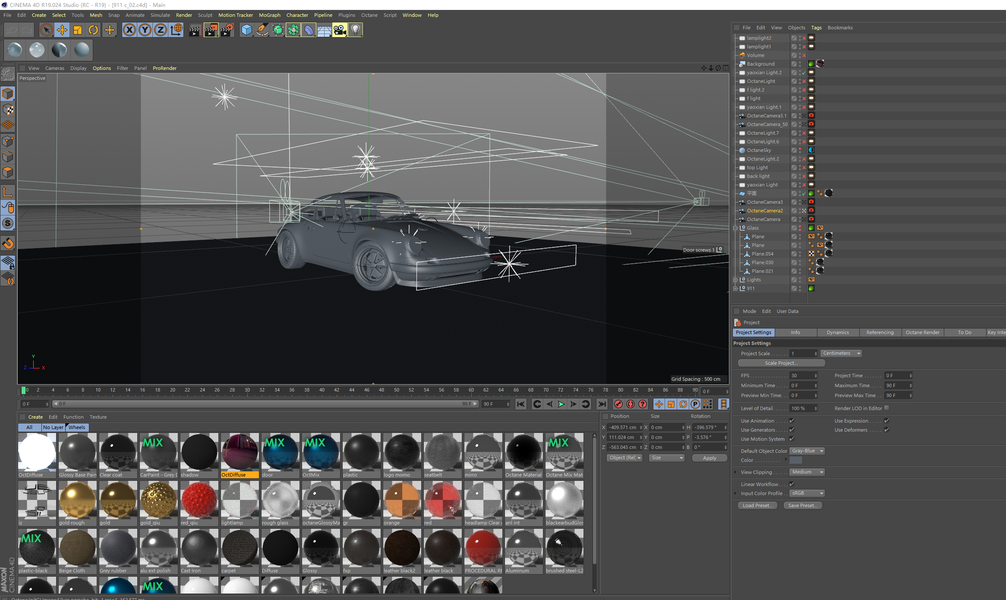Click frame 30 on the timeline ruler

coord(246,390)
